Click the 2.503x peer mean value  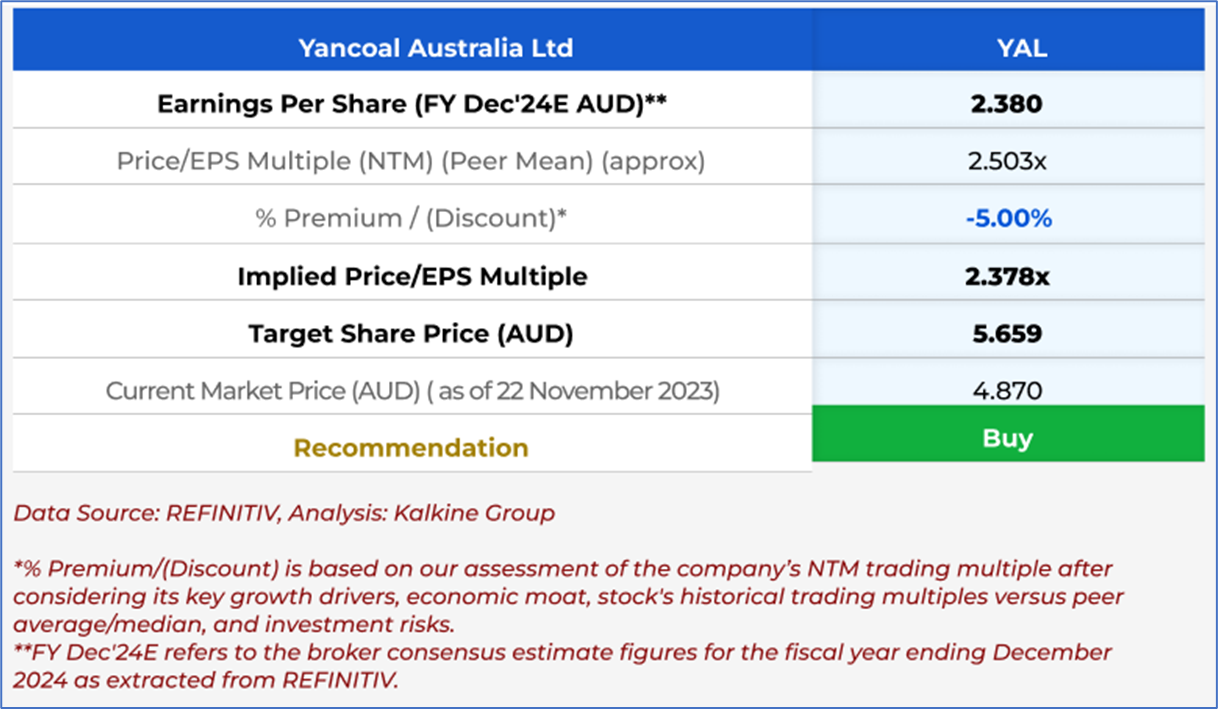point(1006,161)
